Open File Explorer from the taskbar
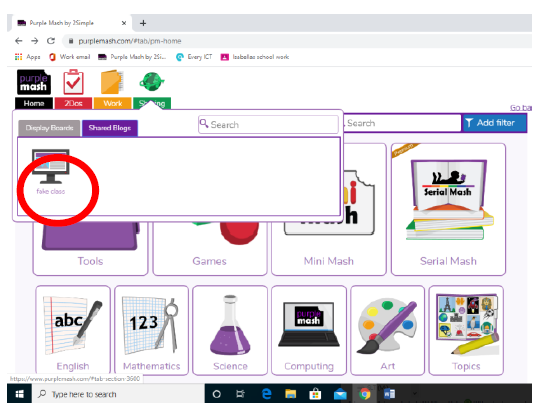This screenshot has width=546, height=419. point(290,394)
